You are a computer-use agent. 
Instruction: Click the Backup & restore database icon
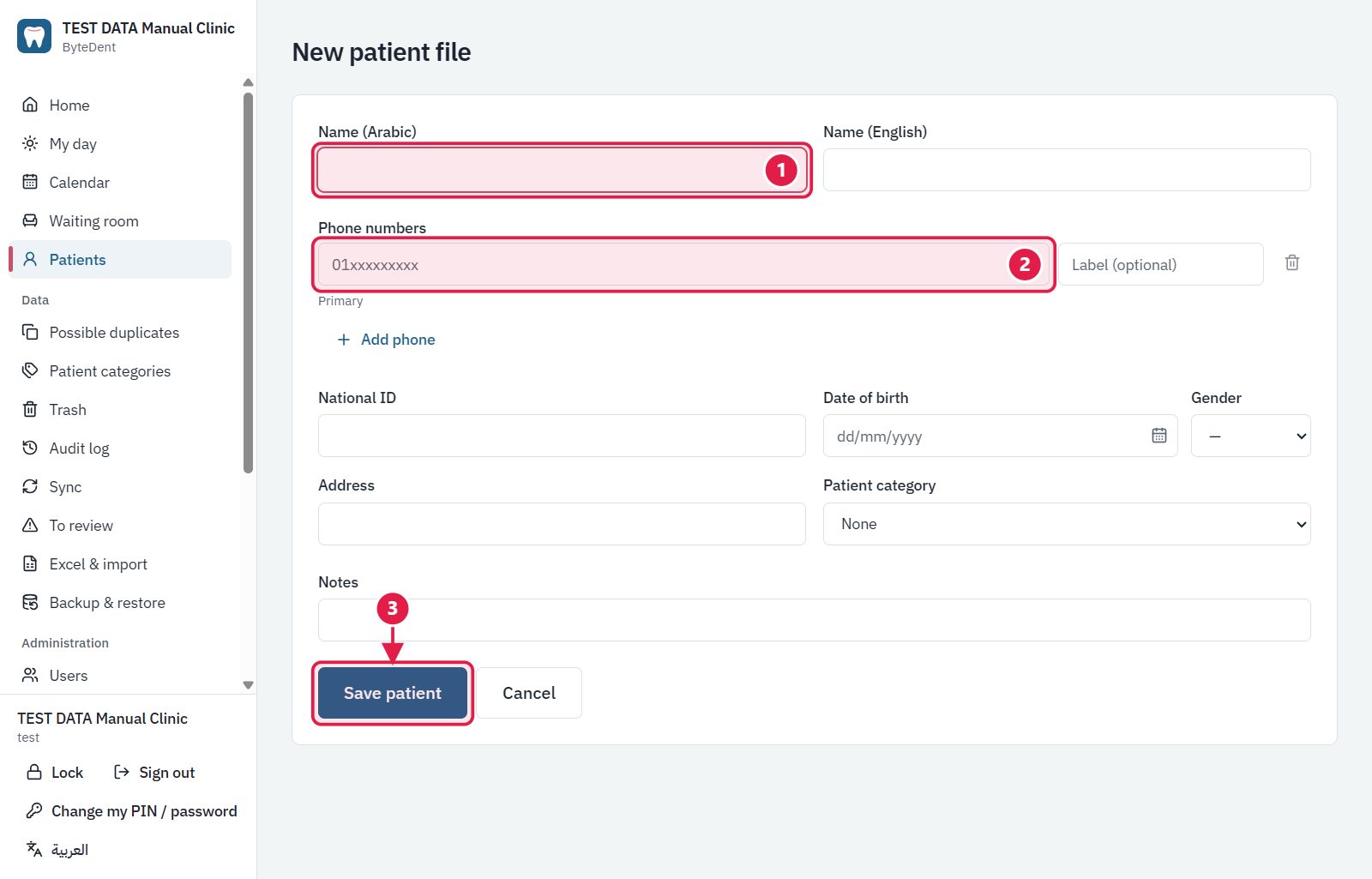coord(30,602)
